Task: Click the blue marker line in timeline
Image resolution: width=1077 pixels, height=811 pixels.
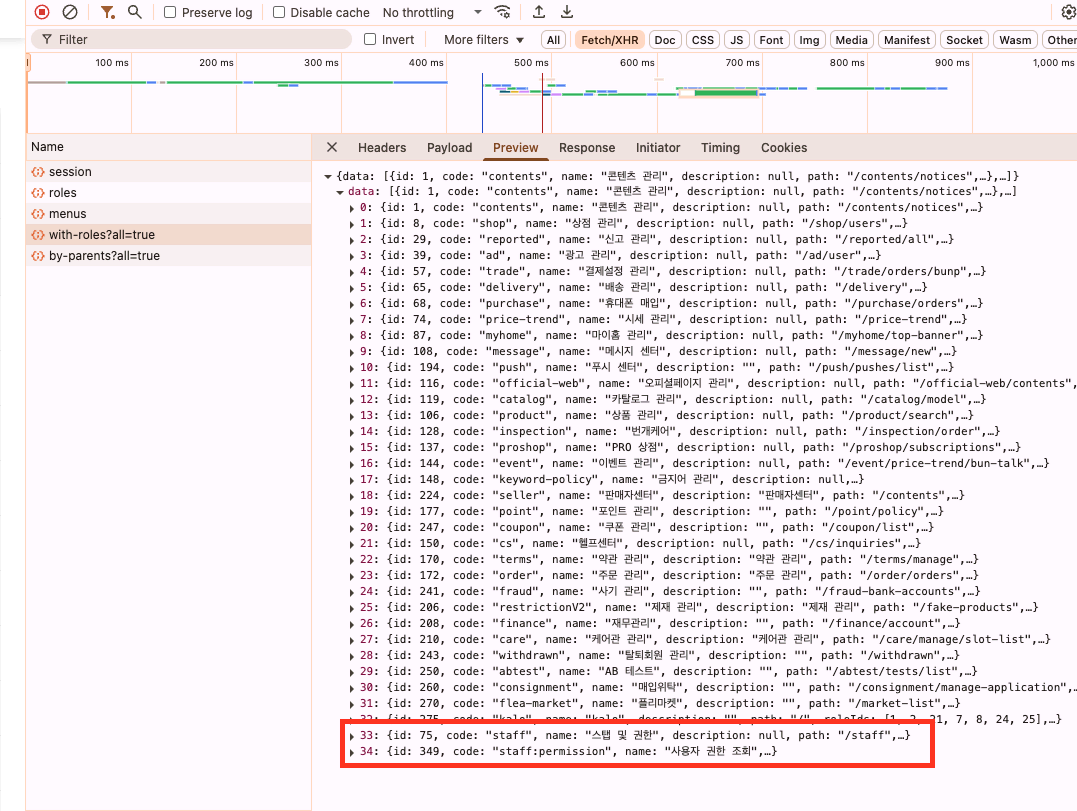Action: [482, 103]
